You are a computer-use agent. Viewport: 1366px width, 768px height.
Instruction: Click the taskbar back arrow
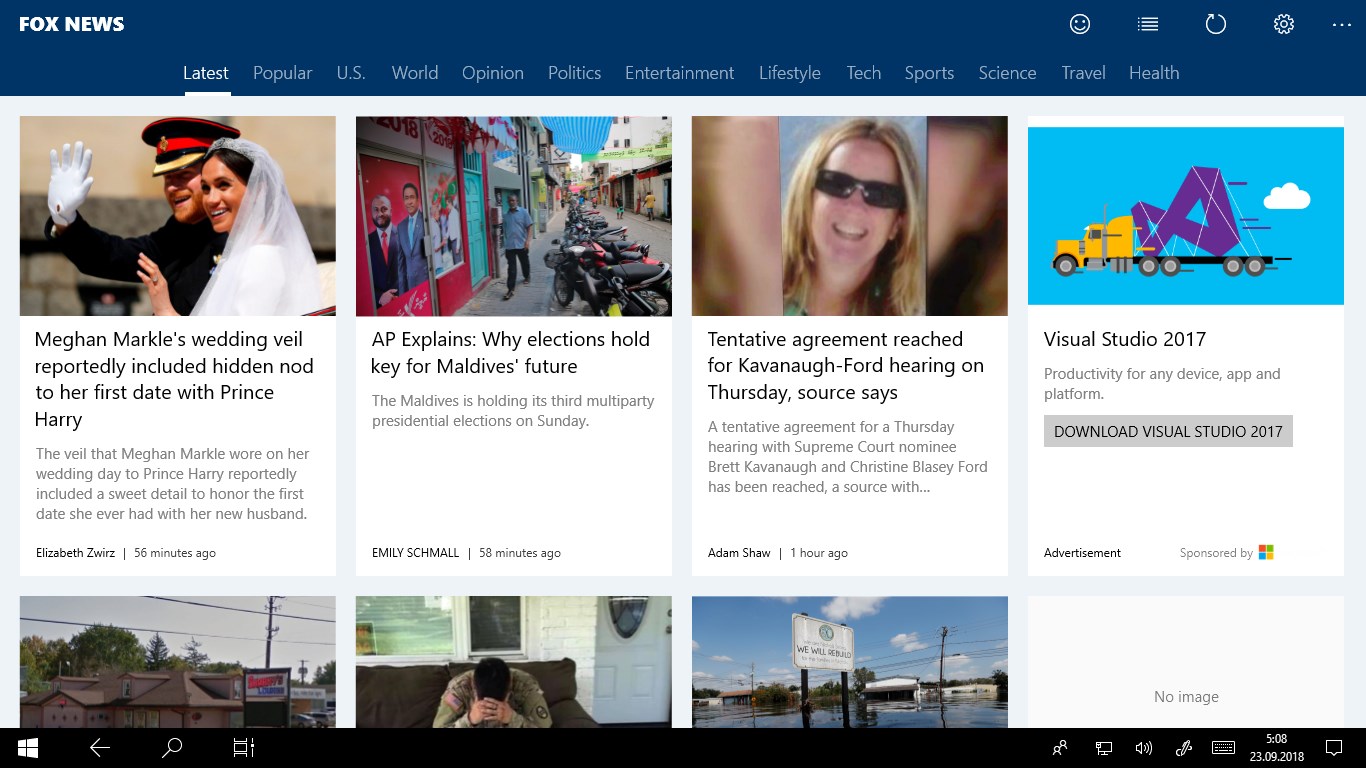point(100,747)
